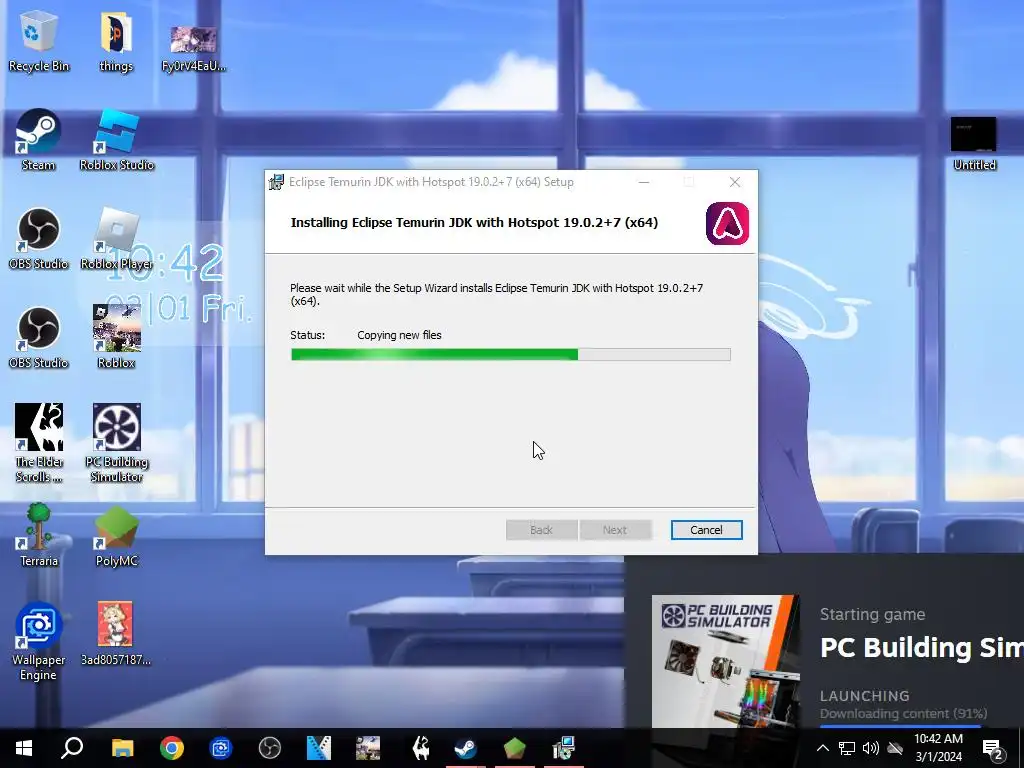Switch to the JDK installer taskbar item
This screenshot has height=768, width=1024.
click(563, 748)
